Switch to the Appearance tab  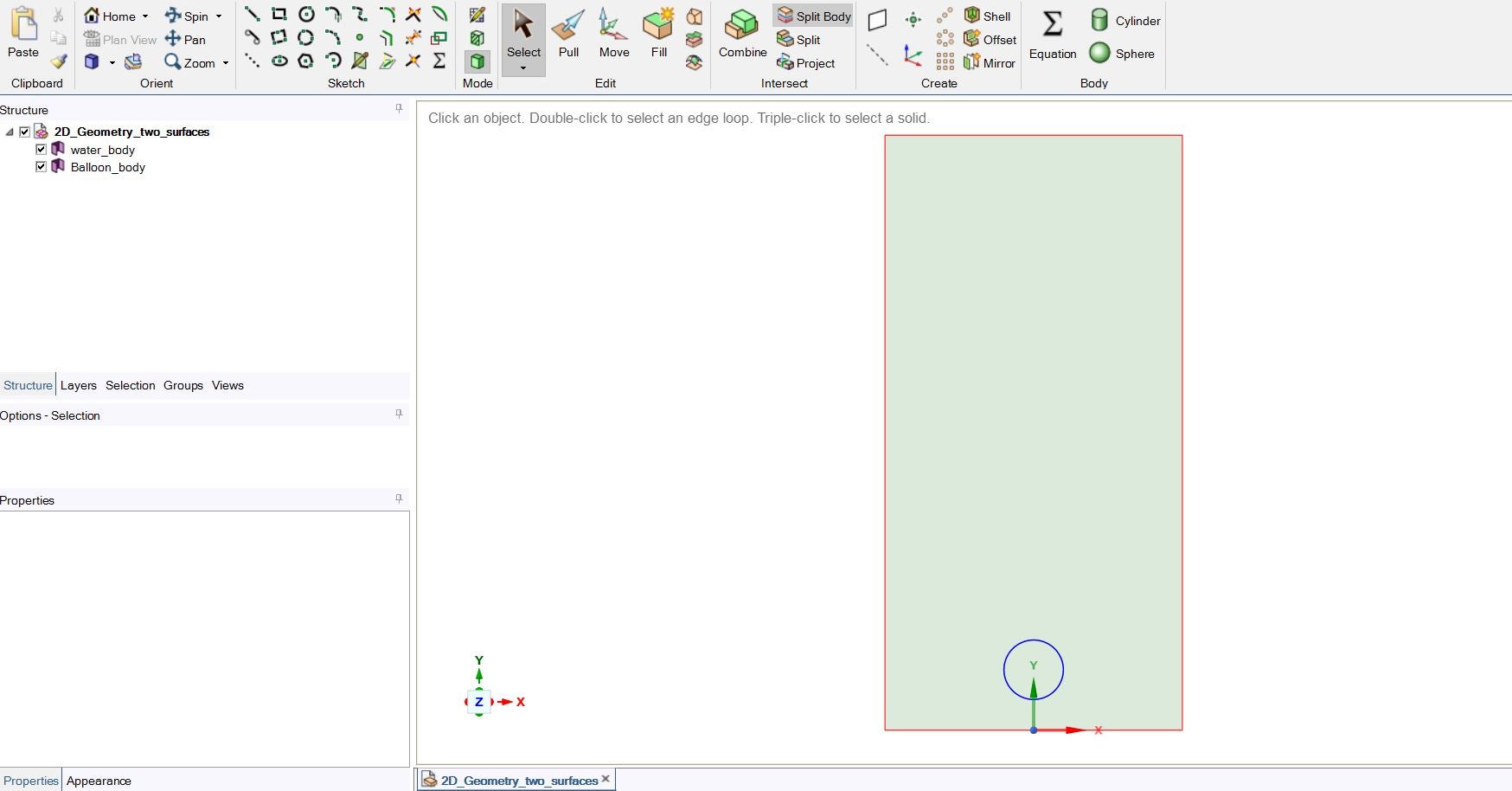coord(99,781)
